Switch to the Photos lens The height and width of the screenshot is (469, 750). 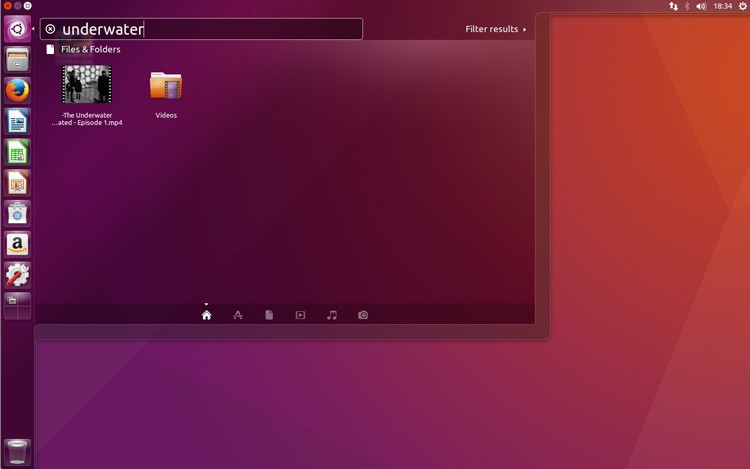click(363, 315)
